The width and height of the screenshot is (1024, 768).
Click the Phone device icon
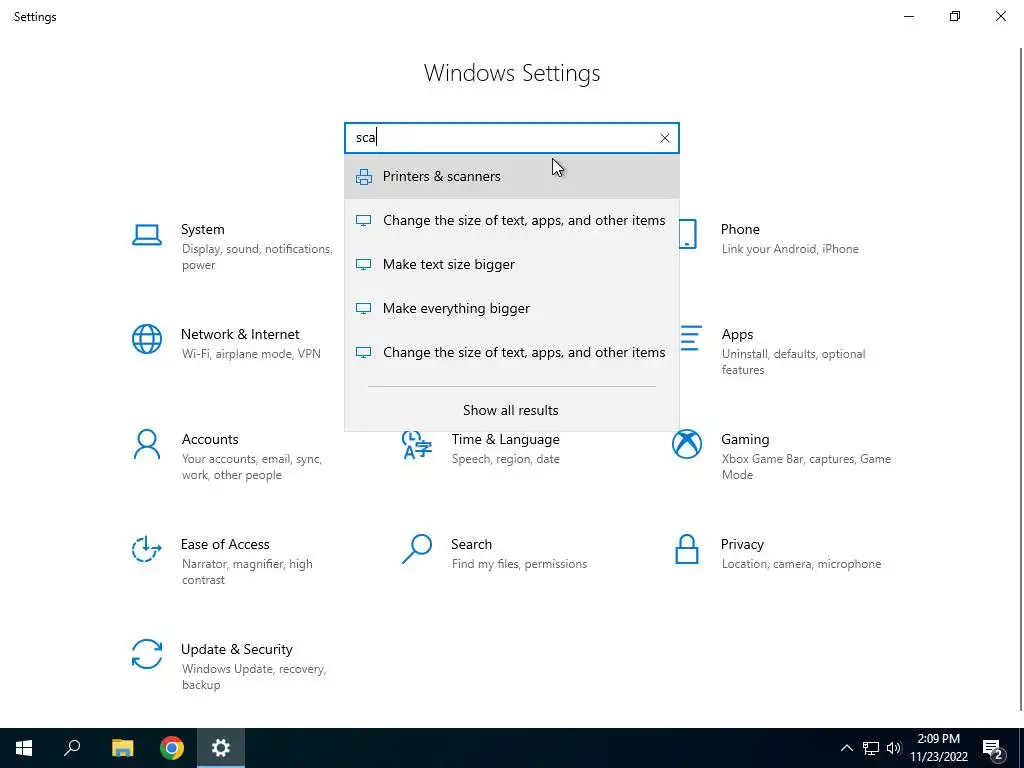[x=688, y=234]
